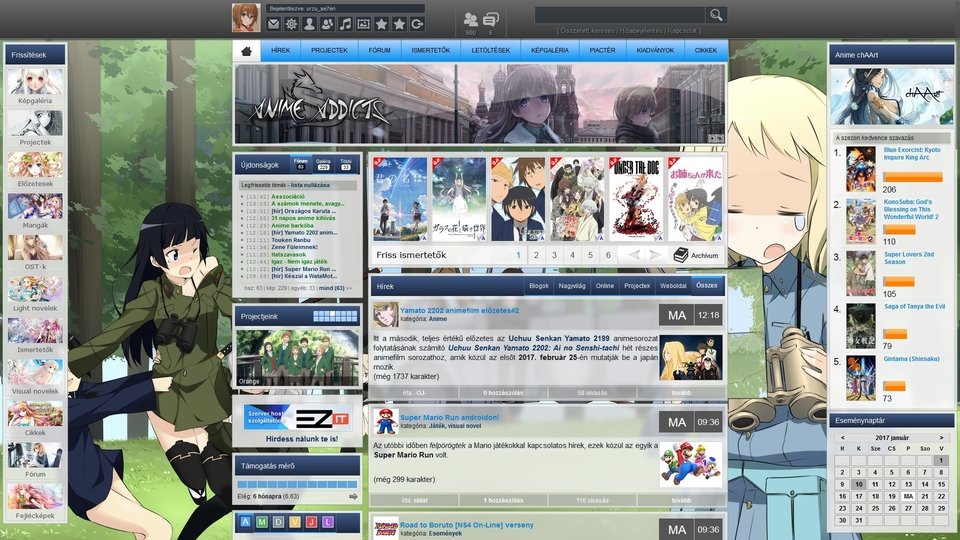Viewport: 960px width, 540px height.
Task: Go to next month in Eseménynaptár
Action: (x=942, y=438)
